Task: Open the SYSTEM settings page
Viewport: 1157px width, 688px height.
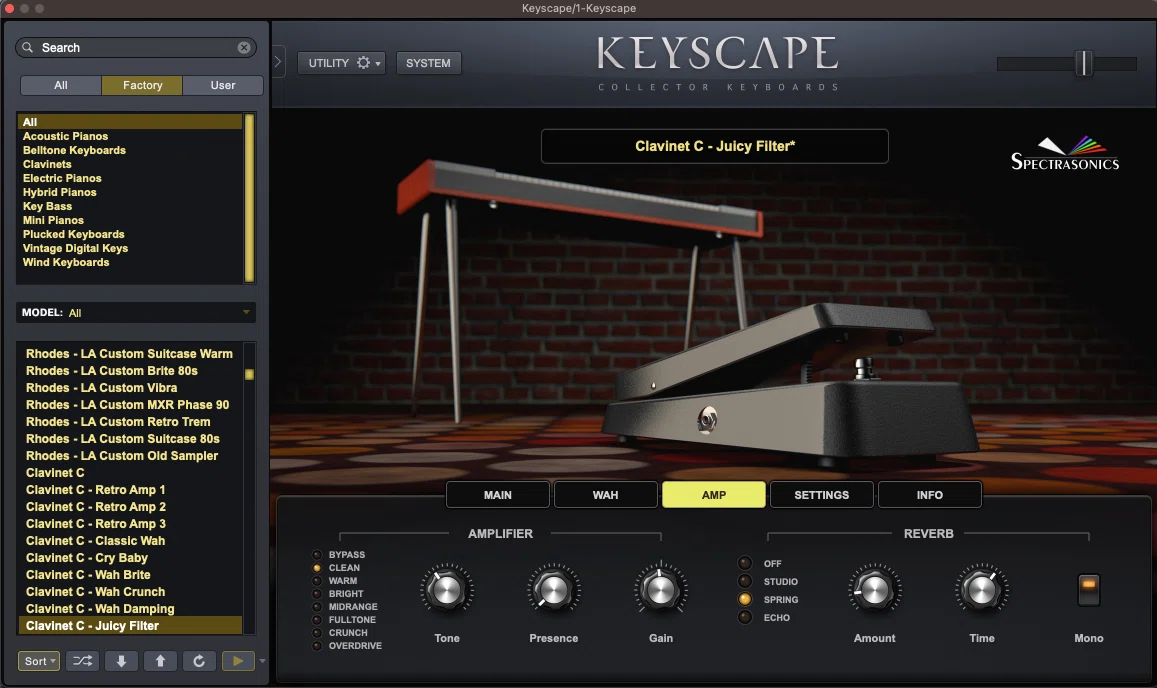Action: (428, 63)
